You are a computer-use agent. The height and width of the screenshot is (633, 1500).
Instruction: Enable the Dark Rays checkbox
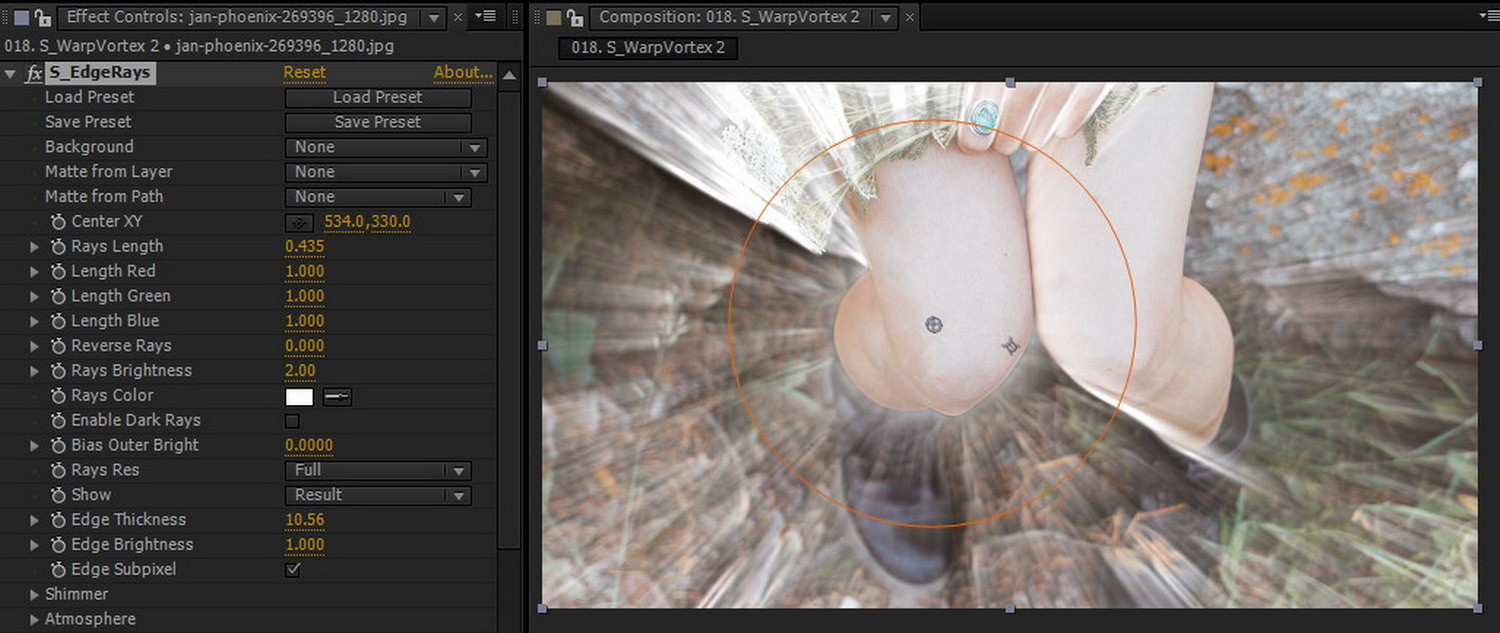pos(292,421)
